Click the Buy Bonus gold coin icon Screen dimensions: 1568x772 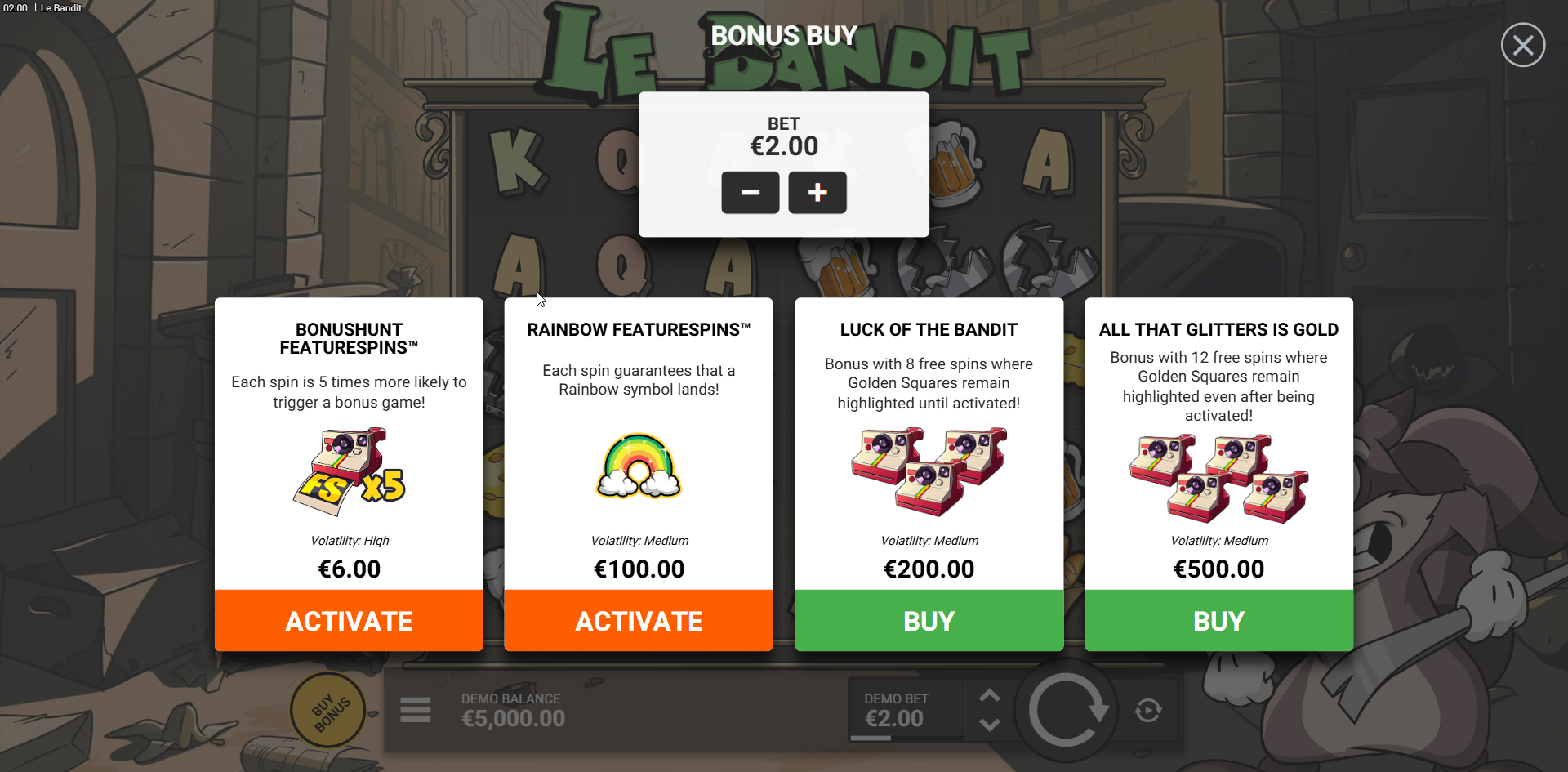[x=328, y=710]
